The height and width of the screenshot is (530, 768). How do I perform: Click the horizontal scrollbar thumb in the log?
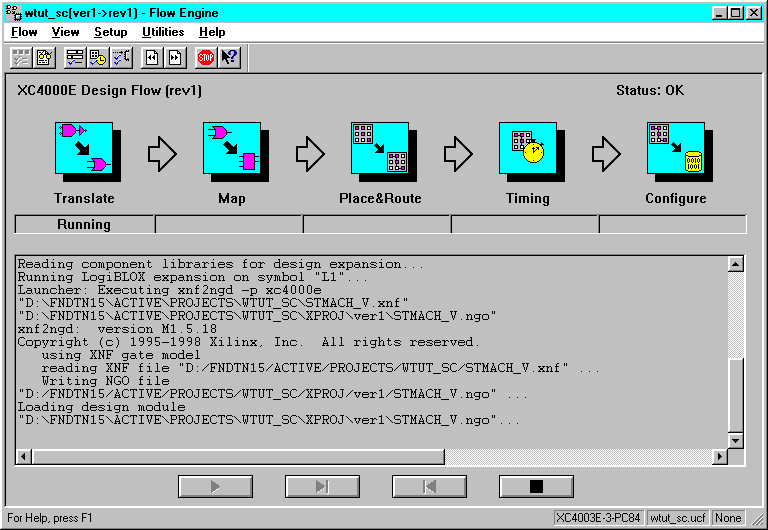pyautogui.click(x=238, y=457)
